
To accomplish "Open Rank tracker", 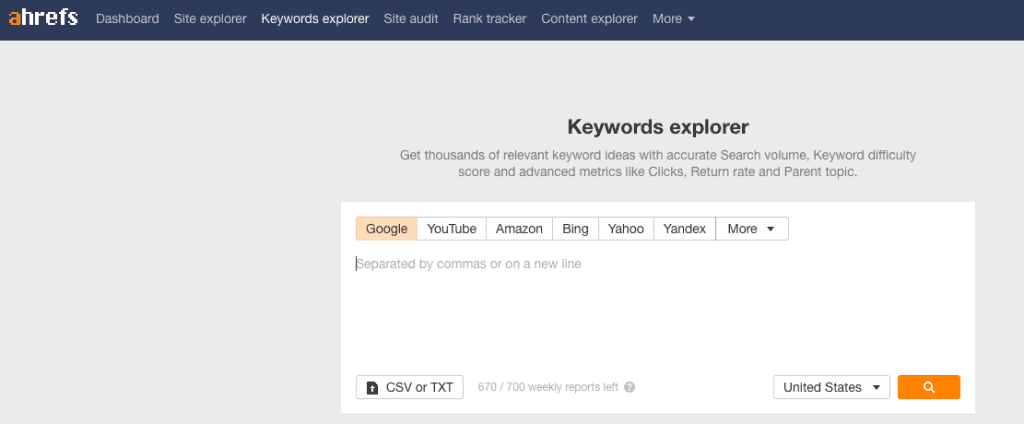I will 490,19.
